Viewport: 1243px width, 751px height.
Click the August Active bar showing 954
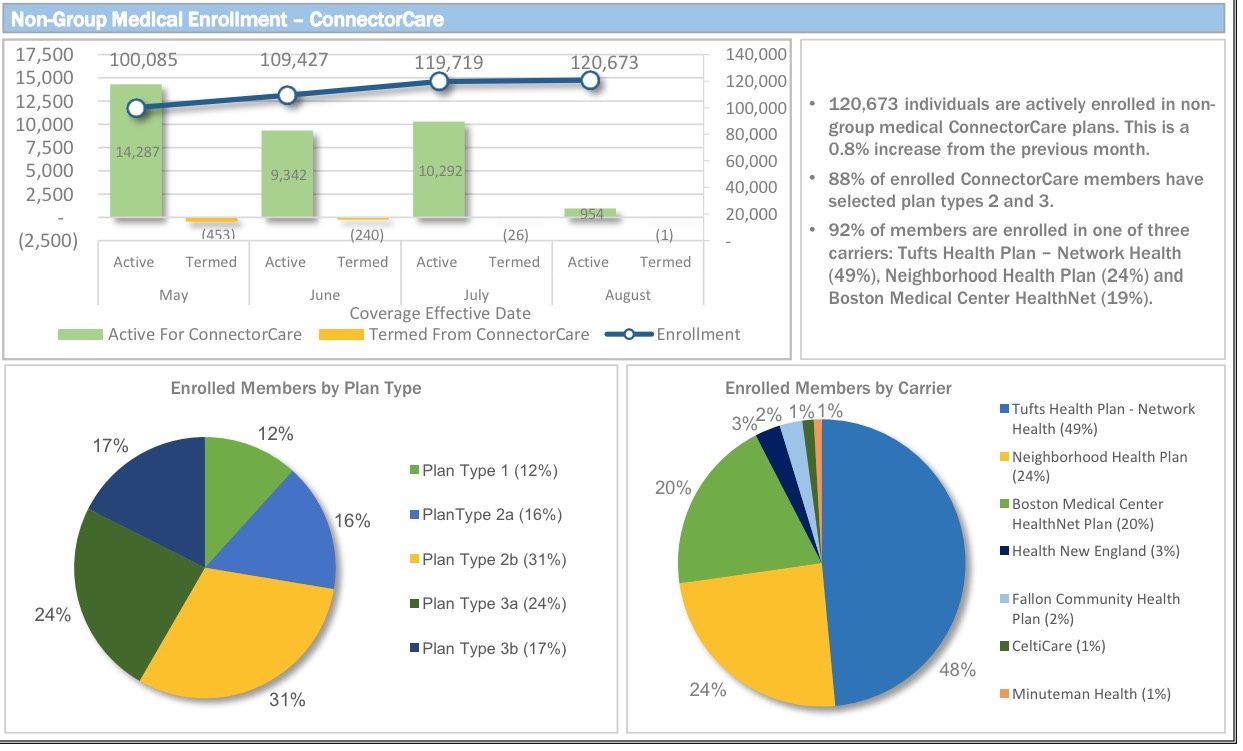(x=589, y=213)
